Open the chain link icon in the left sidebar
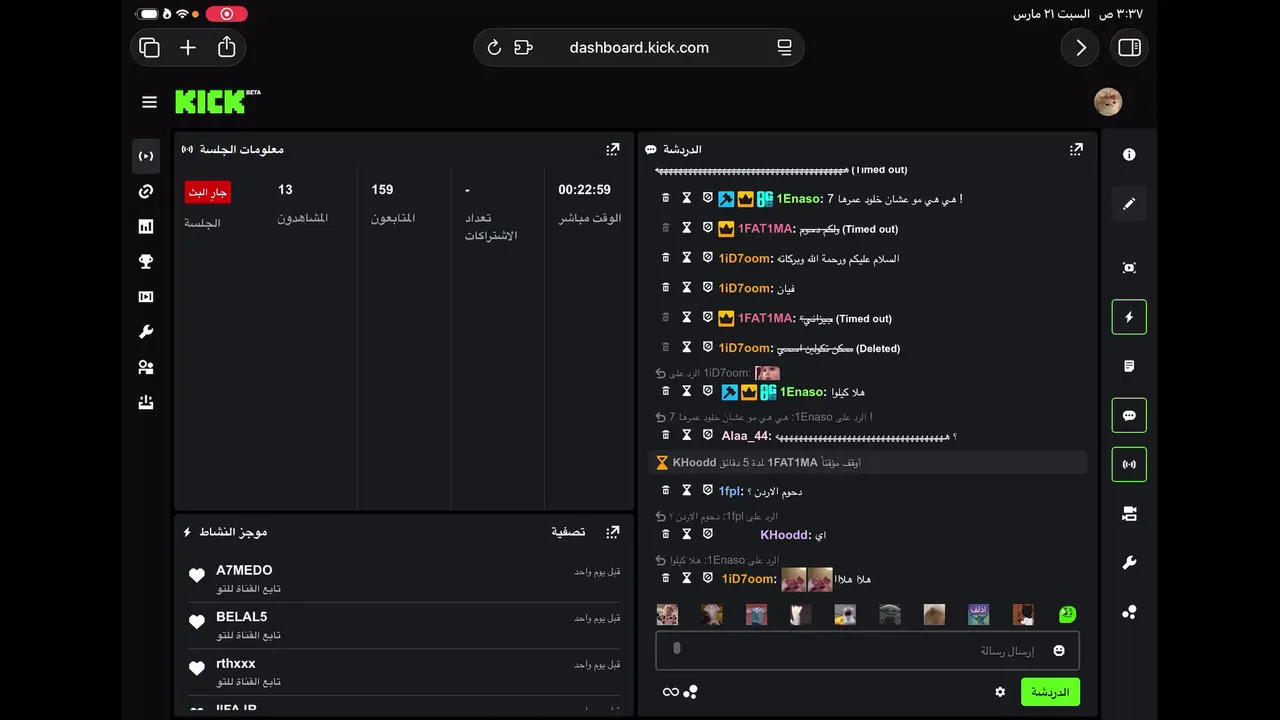Image resolution: width=1280 pixels, height=720 pixels. click(146, 191)
